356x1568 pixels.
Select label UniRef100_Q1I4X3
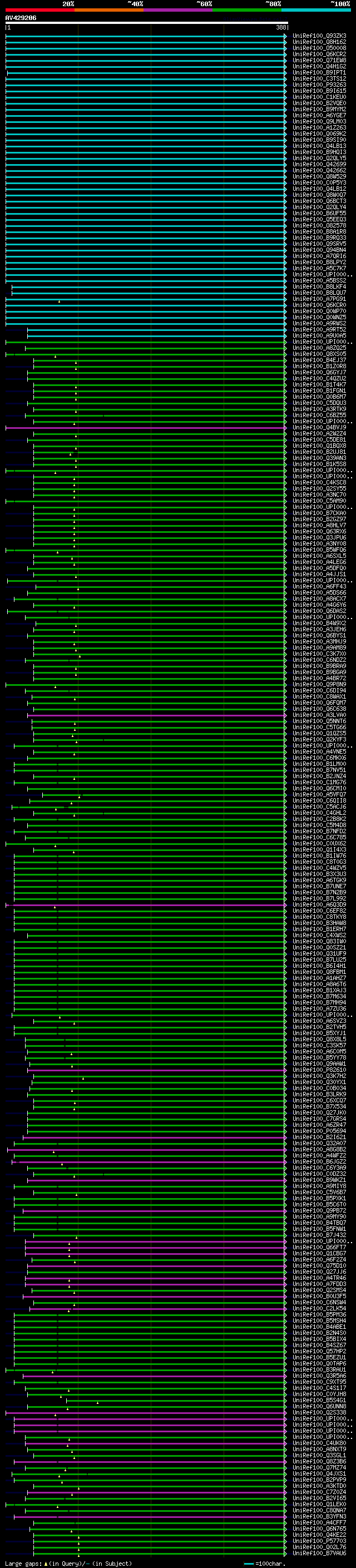point(319,850)
